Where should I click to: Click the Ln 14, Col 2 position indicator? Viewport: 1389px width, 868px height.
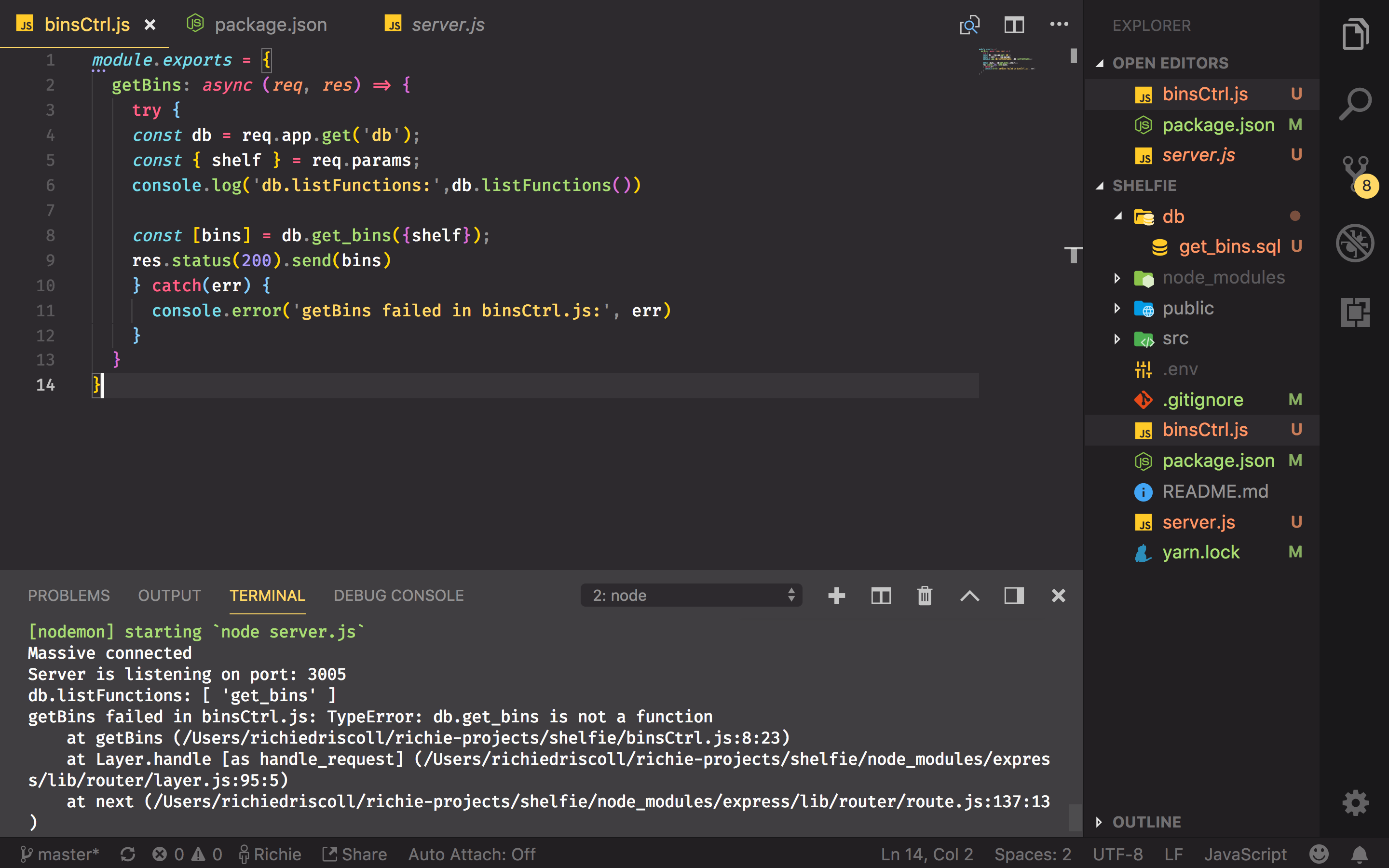[x=927, y=854]
